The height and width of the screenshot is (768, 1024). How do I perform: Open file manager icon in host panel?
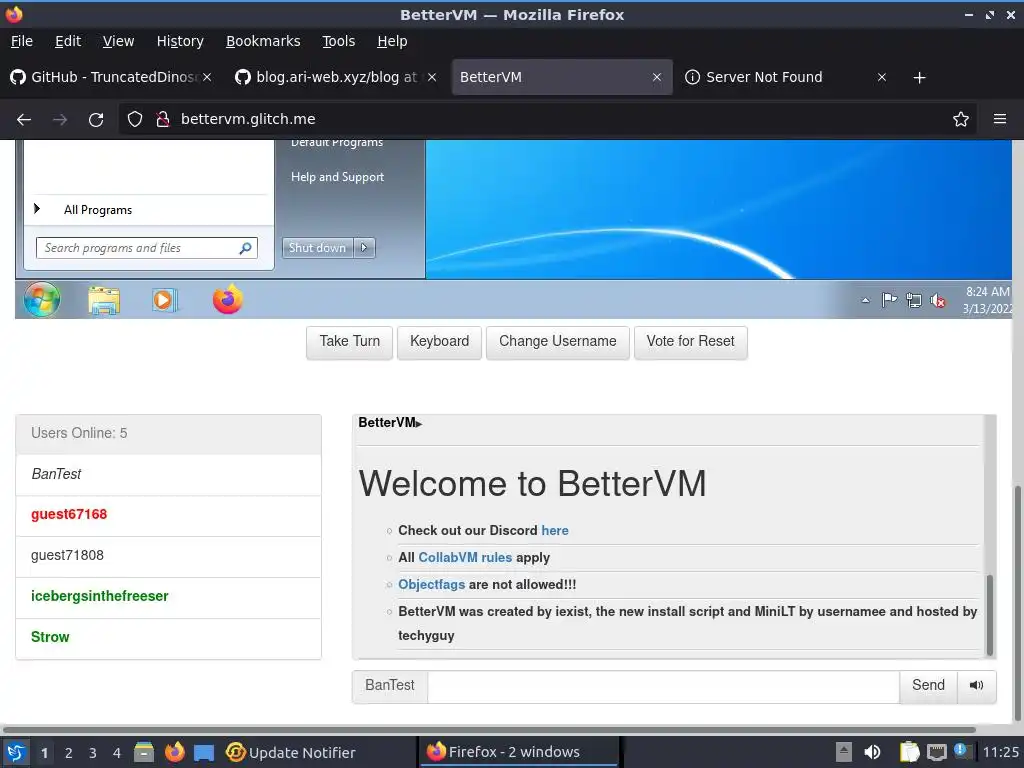tap(144, 753)
